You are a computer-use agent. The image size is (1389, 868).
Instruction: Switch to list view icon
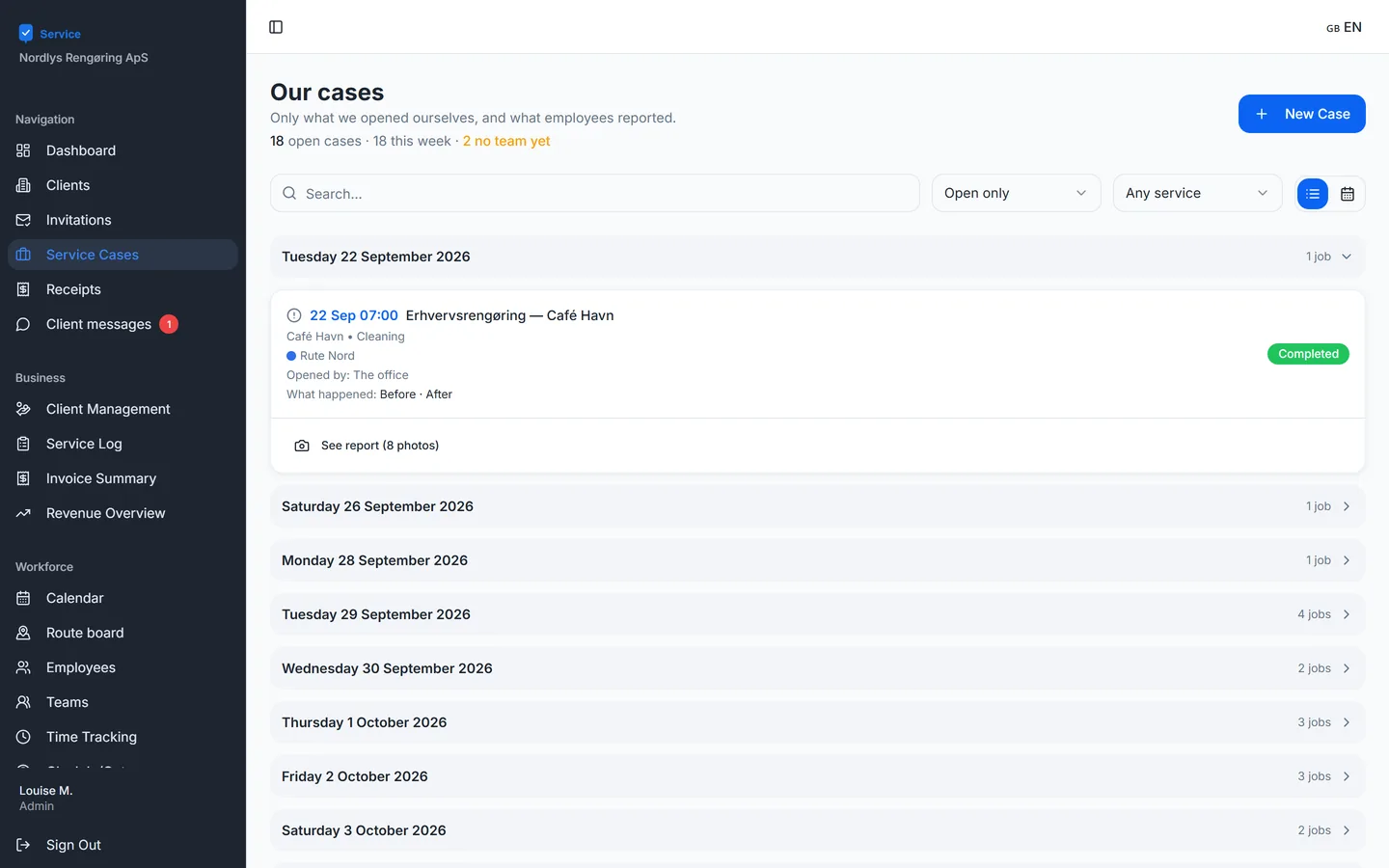[1313, 194]
